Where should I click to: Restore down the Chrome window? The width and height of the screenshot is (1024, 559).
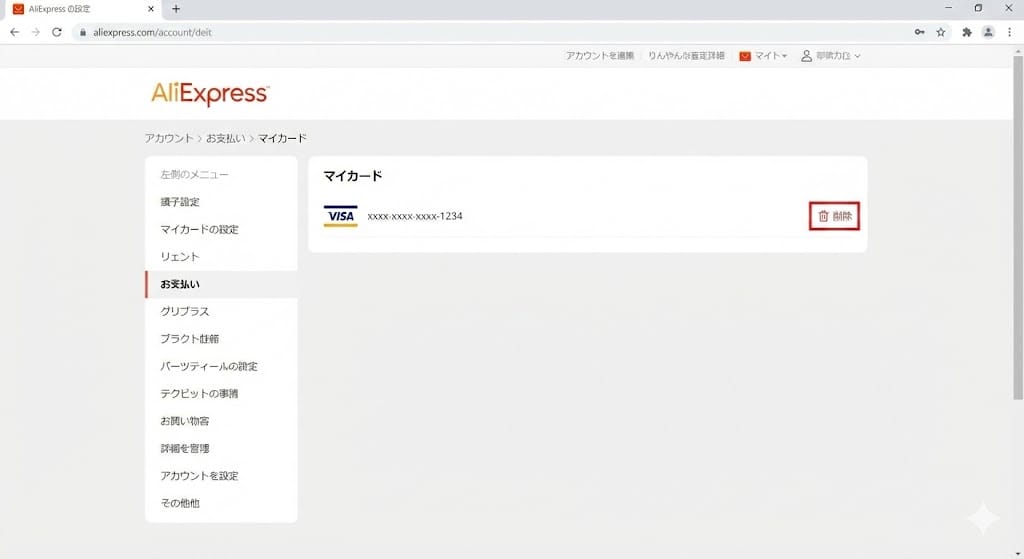978,8
